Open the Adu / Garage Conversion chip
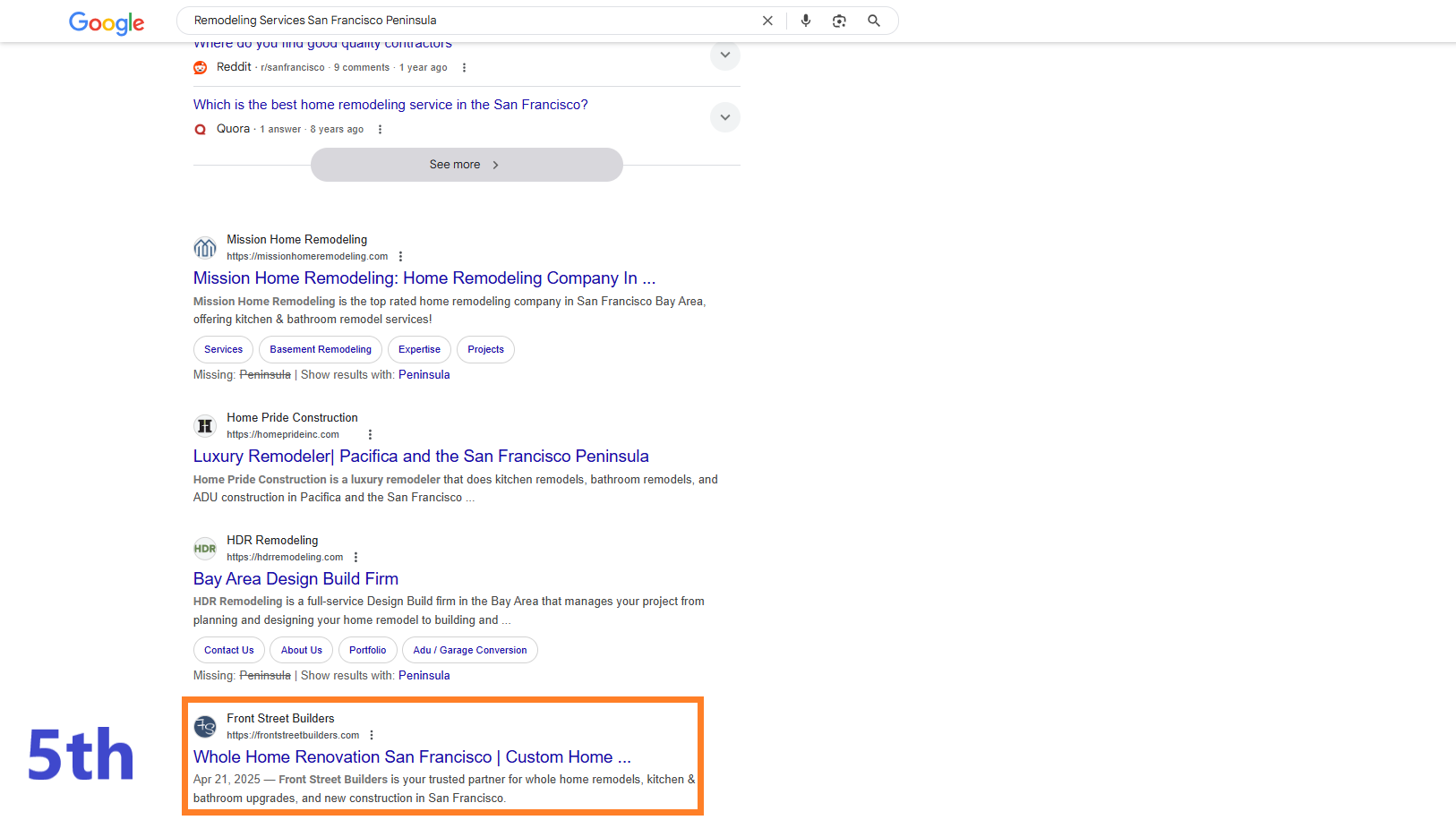 click(x=470, y=651)
